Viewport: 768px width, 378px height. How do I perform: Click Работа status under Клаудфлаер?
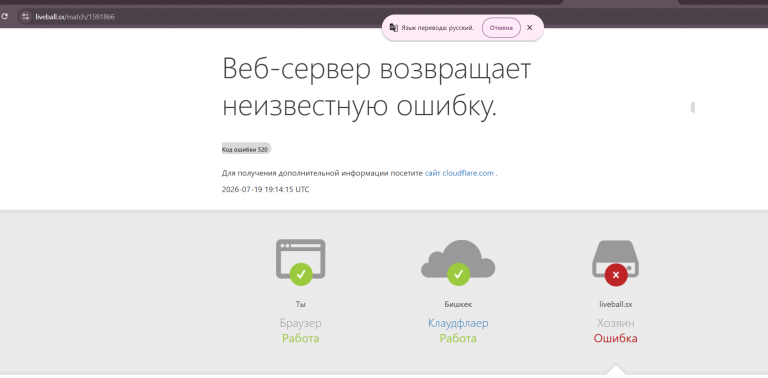click(x=458, y=338)
